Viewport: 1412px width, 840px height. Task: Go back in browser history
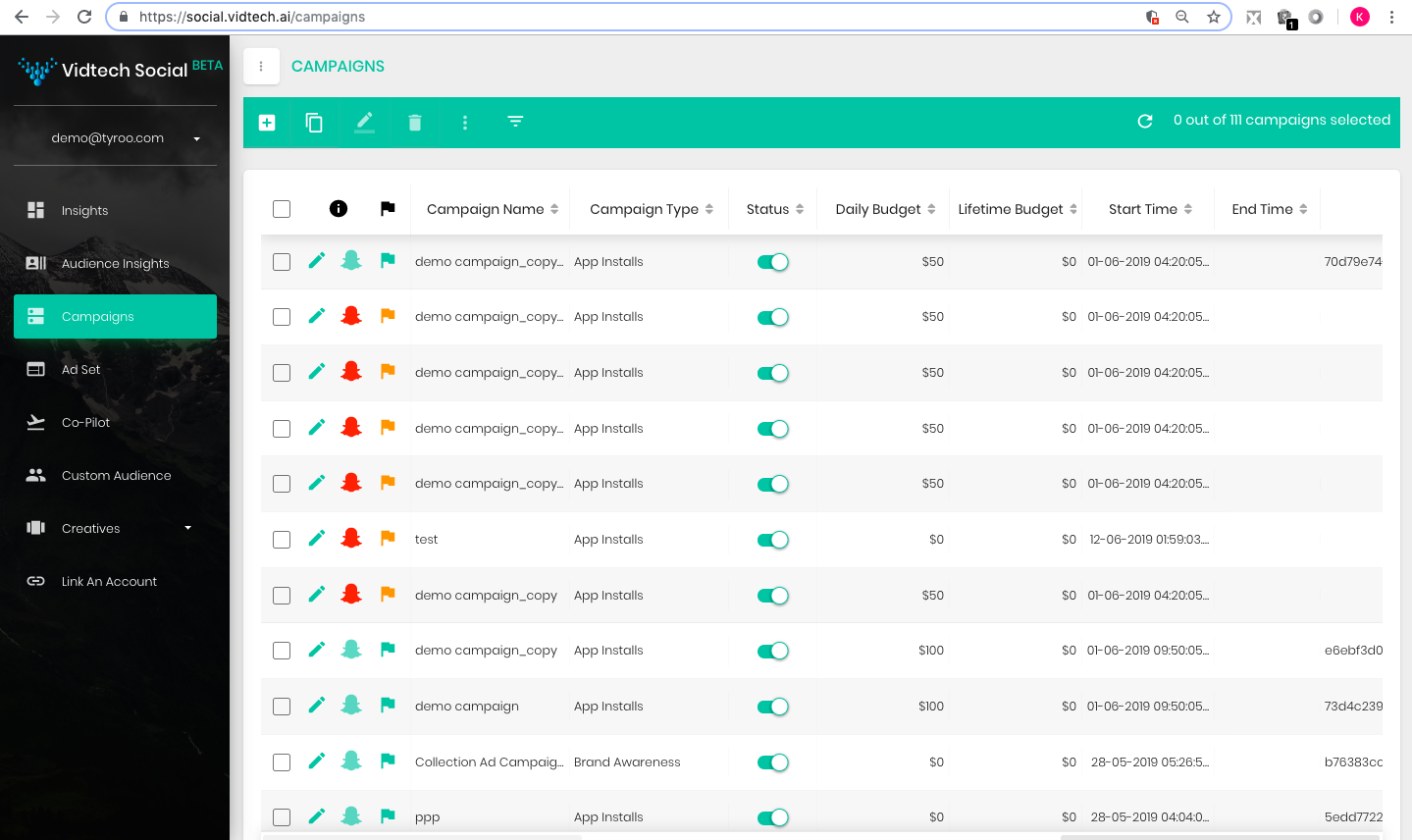[x=22, y=17]
